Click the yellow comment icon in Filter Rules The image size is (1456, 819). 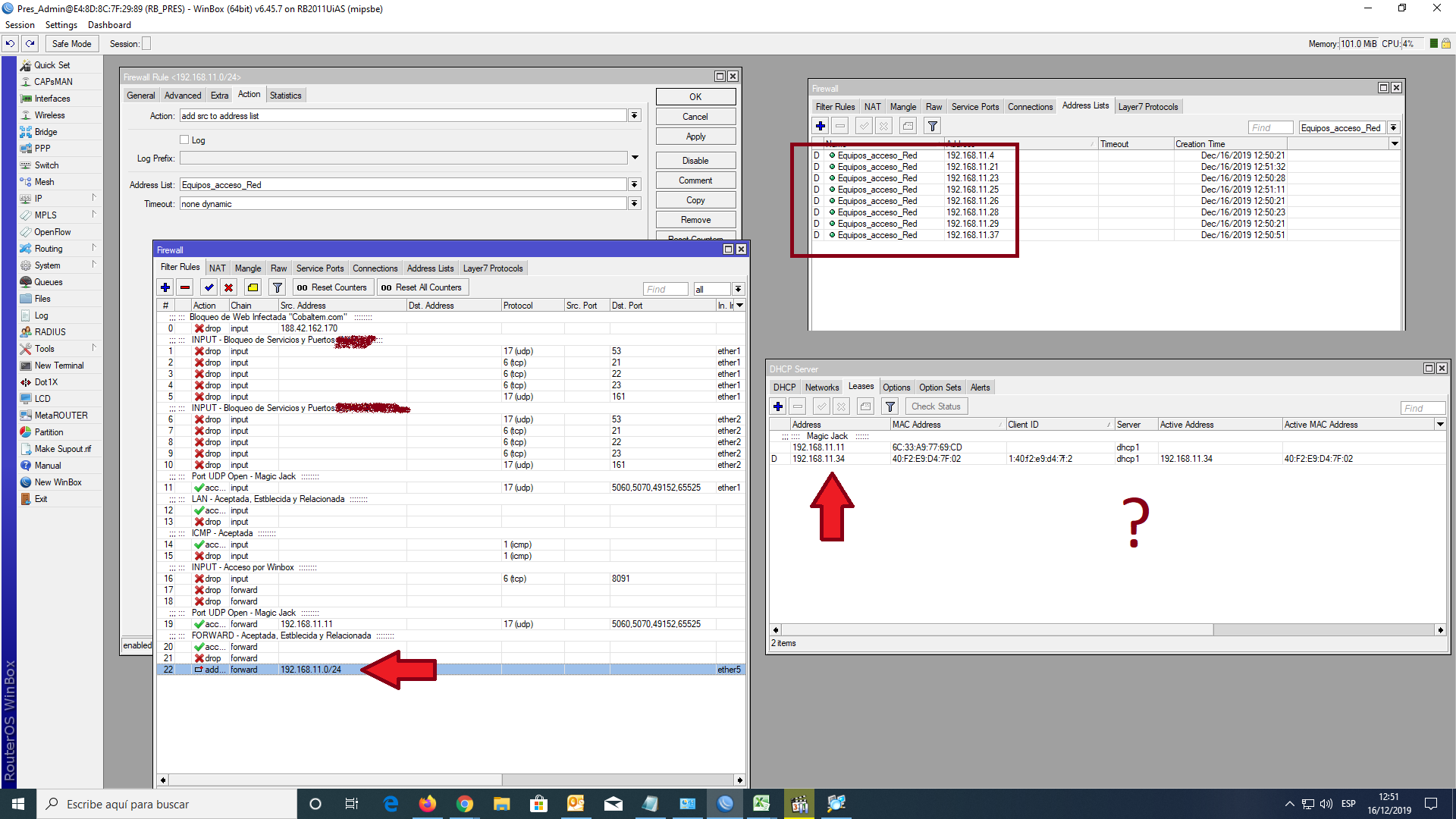(253, 287)
